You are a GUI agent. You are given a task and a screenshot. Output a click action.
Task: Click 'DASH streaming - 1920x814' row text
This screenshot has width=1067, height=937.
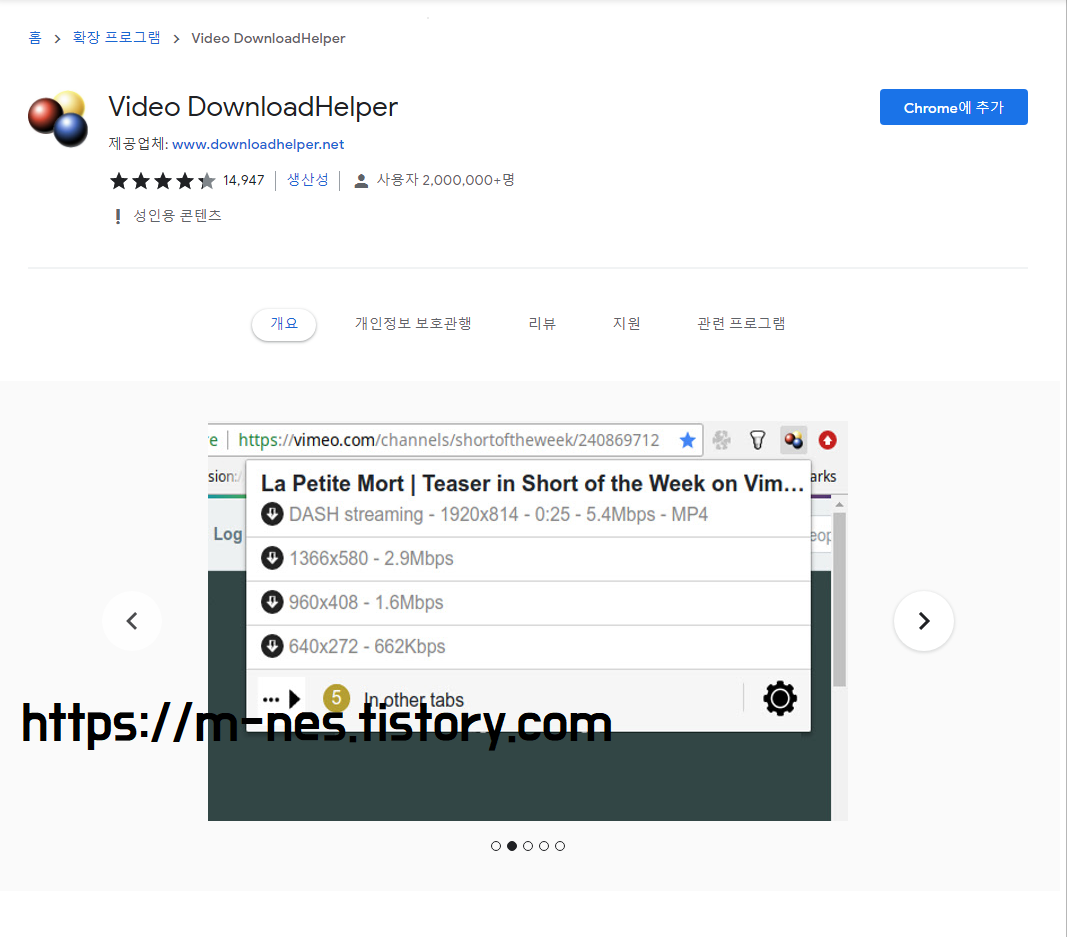click(x=498, y=514)
